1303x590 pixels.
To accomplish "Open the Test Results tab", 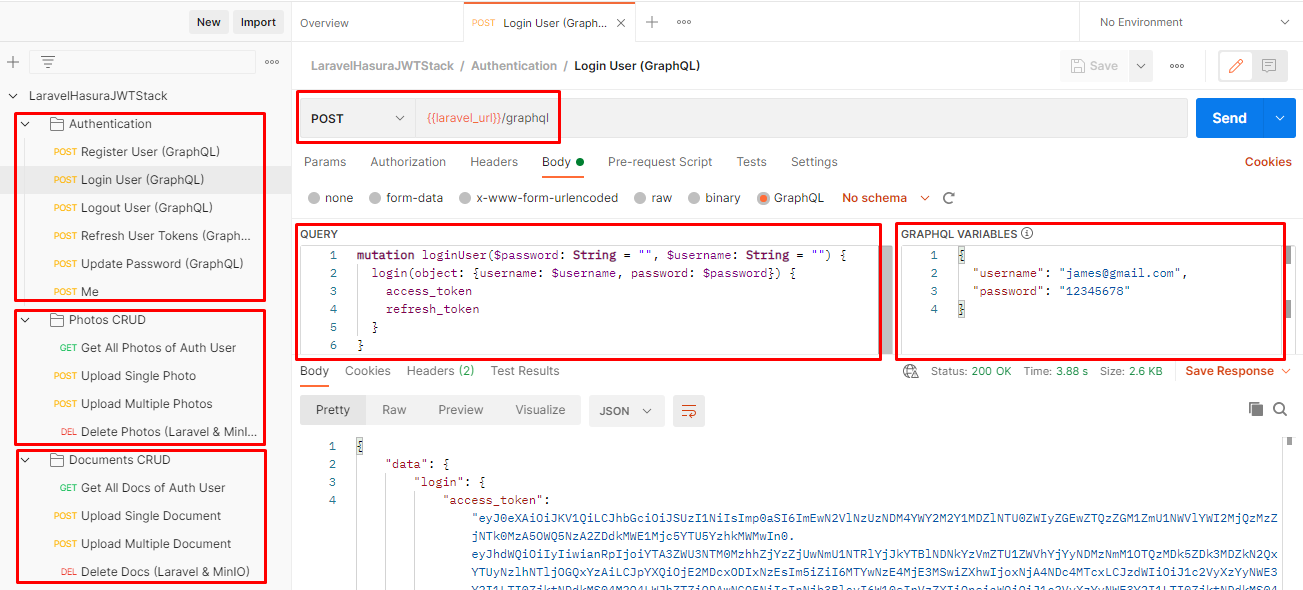I will pos(525,371).
